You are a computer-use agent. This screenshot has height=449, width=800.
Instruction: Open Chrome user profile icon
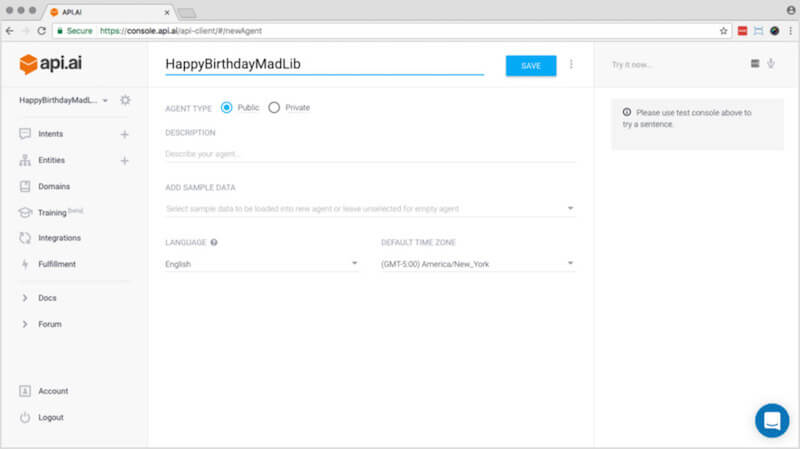click(x=791, y=10)
